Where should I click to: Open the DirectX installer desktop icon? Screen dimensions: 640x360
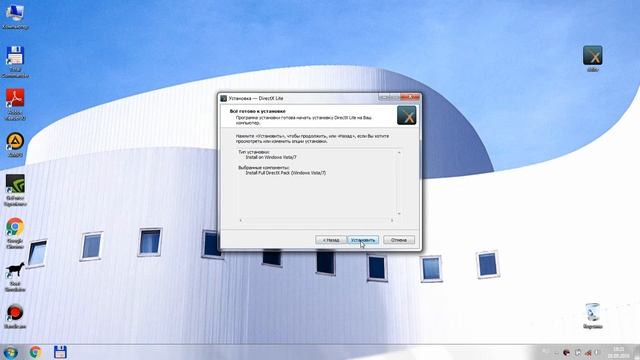pos(593,58)
